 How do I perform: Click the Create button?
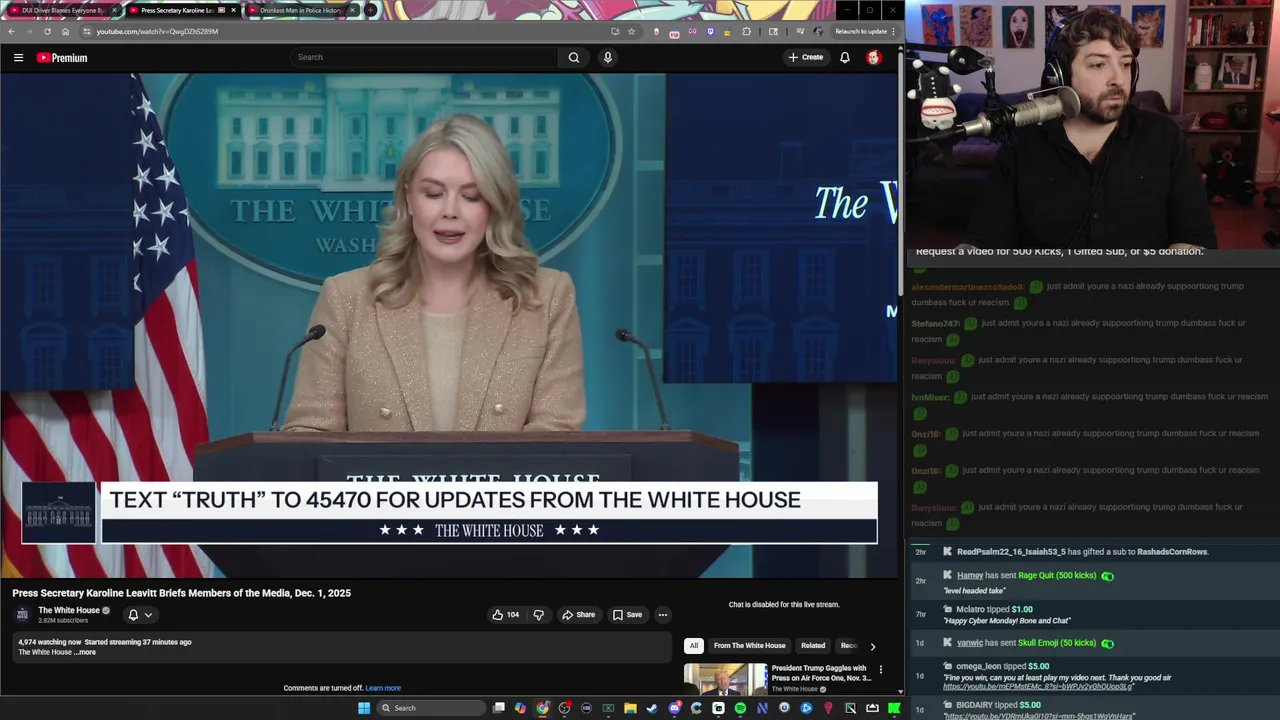806,57
